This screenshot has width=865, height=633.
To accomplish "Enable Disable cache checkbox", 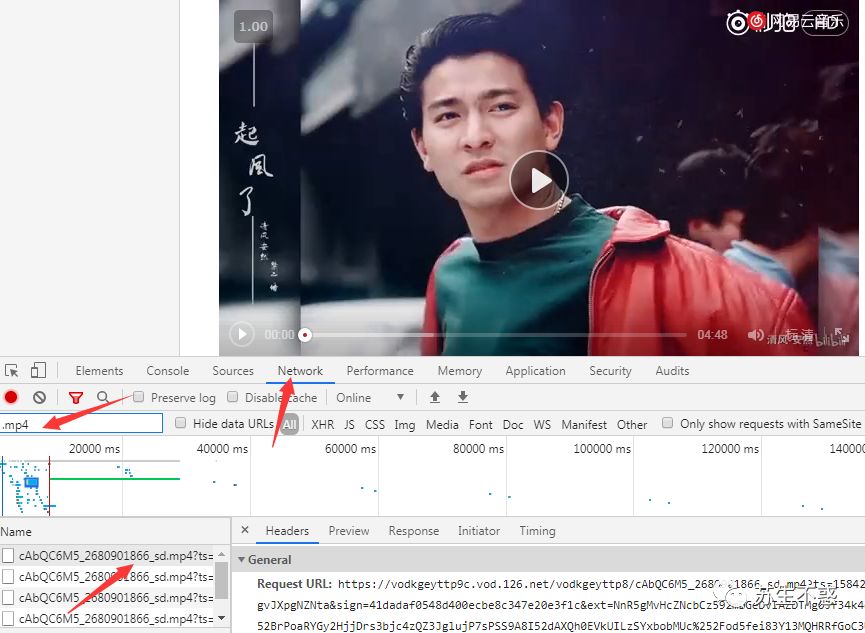I will click(x=233, y=397).
